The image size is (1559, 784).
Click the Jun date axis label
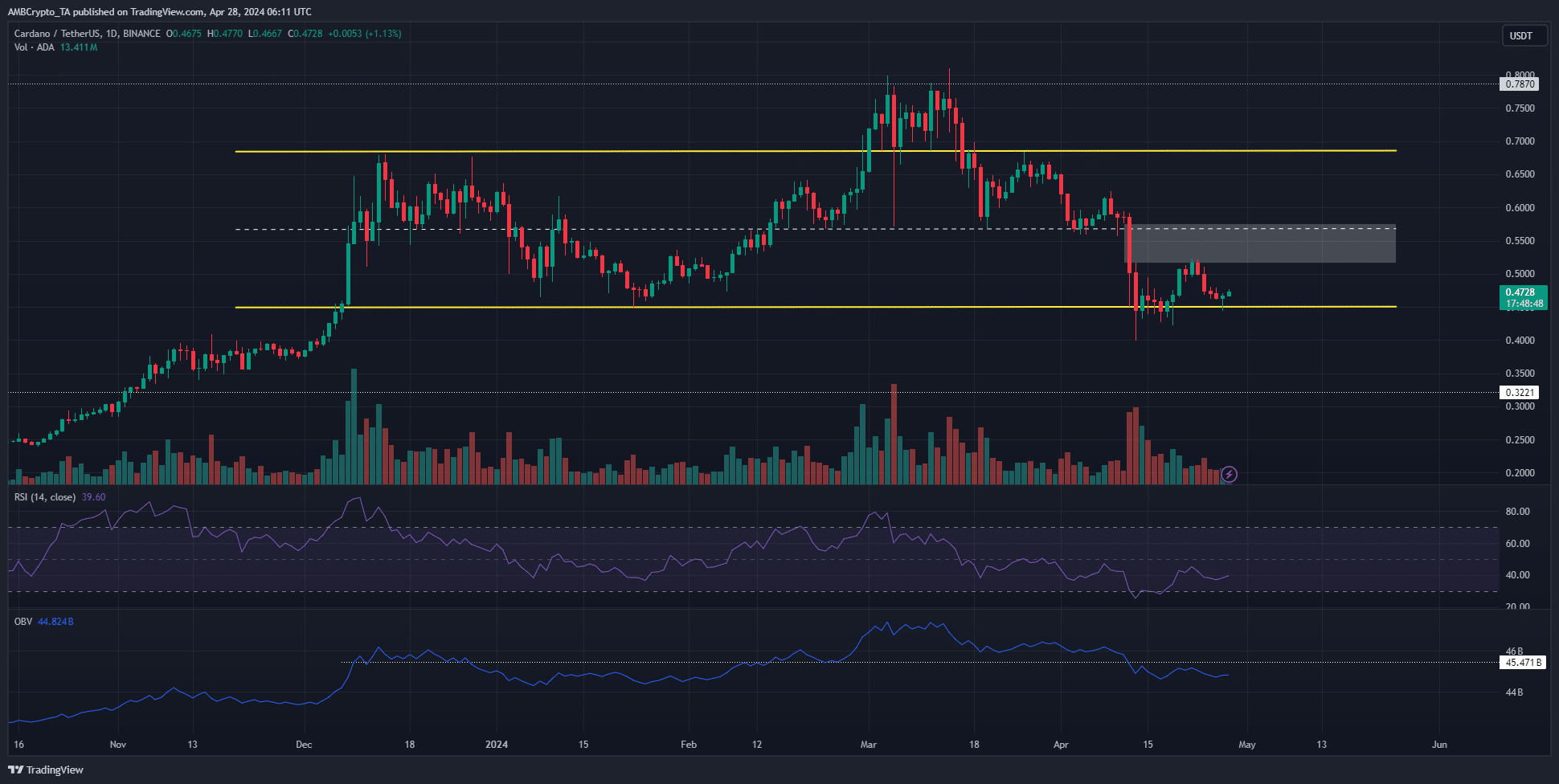pos(1439,745)
